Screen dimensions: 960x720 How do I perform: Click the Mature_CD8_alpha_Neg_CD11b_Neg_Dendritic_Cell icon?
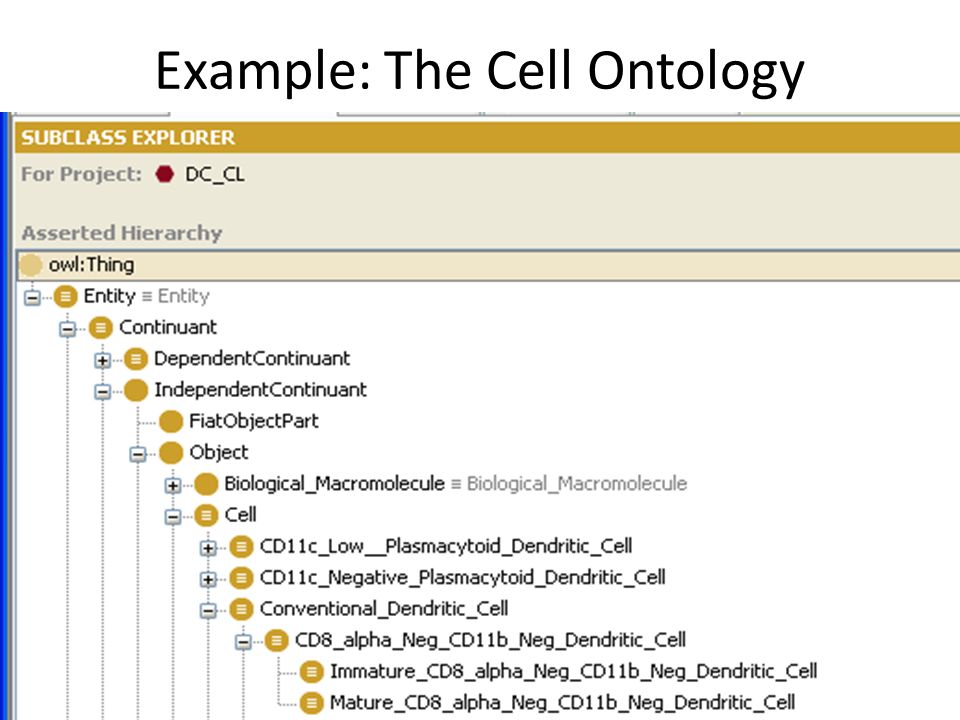tap(311, 703)
